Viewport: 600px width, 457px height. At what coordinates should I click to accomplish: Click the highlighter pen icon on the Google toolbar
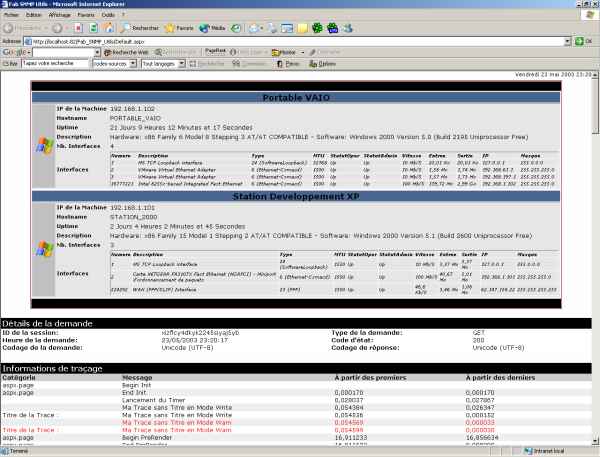pyautogui.click(x=313, y=52)
